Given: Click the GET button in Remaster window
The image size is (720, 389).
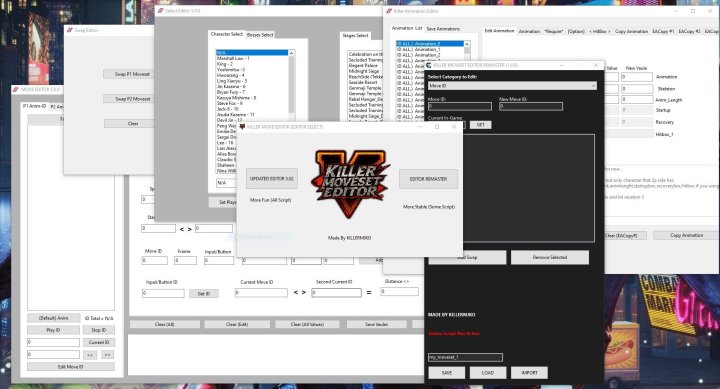Looking at the screenshot, I should (x=480, y=125).
